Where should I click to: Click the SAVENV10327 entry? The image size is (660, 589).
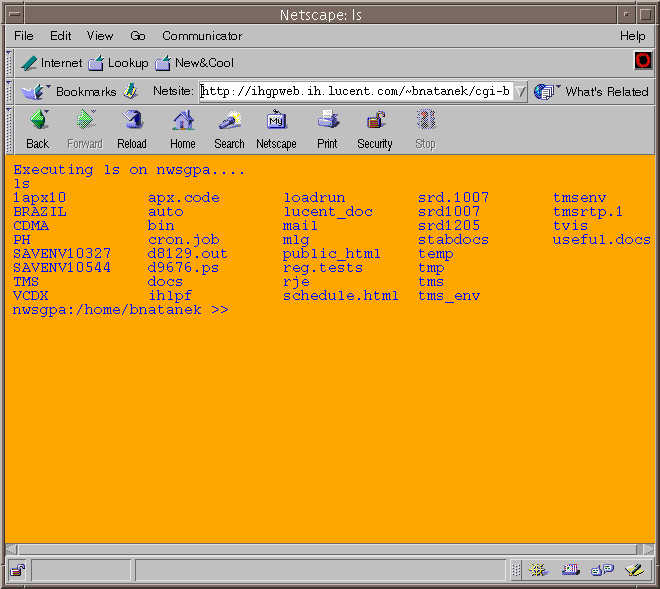pos(62,253)
